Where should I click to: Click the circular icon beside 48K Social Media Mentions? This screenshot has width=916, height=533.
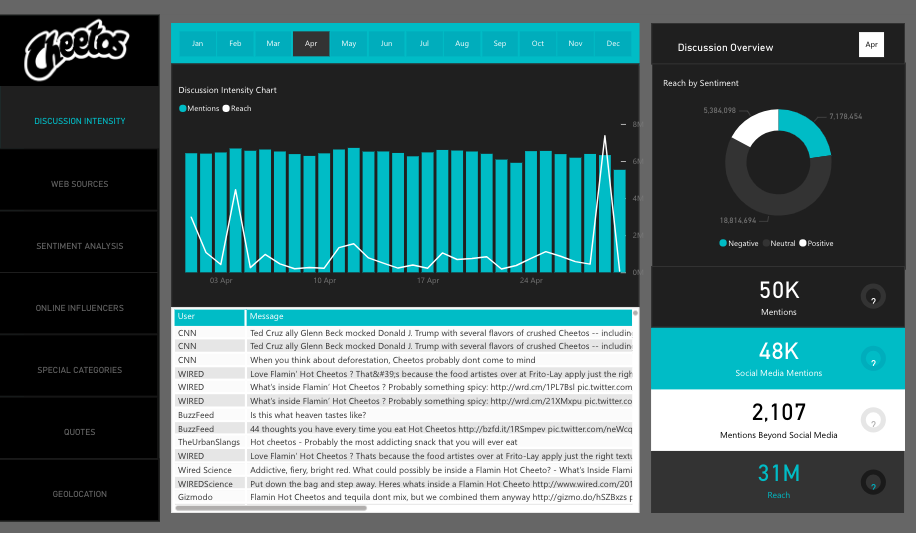873,358
